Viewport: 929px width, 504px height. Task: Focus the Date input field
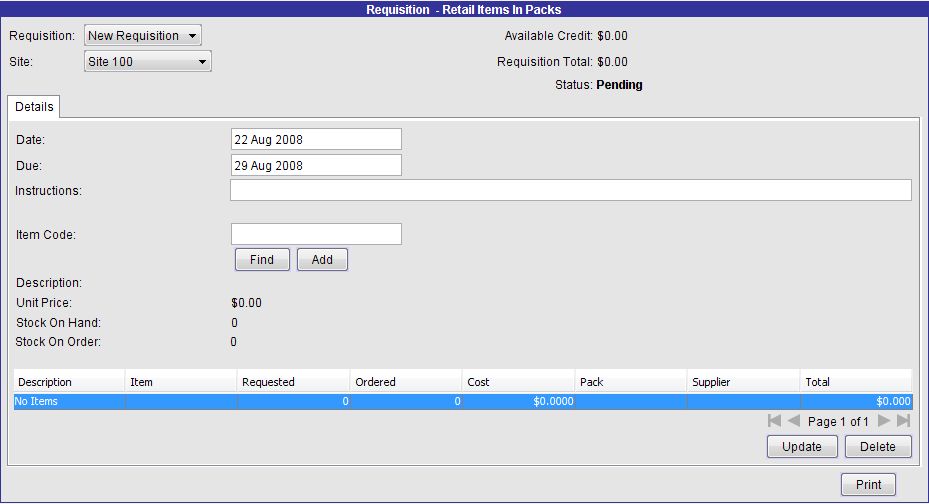coord(316,139)
